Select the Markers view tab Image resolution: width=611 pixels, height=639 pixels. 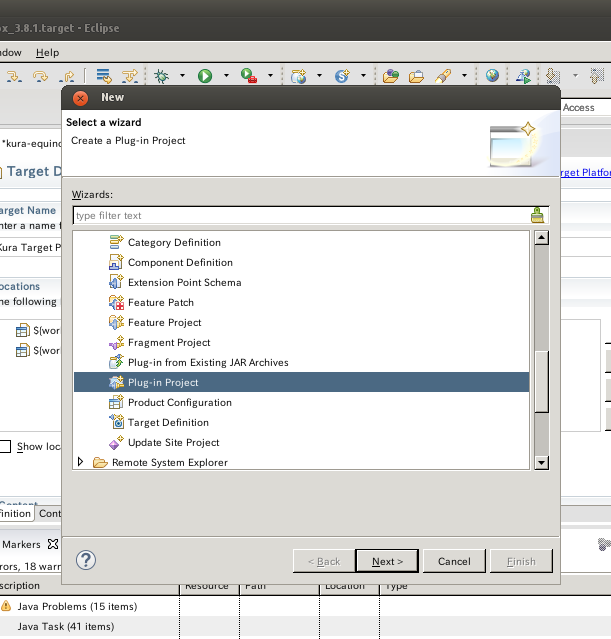(x=21, y=544)
